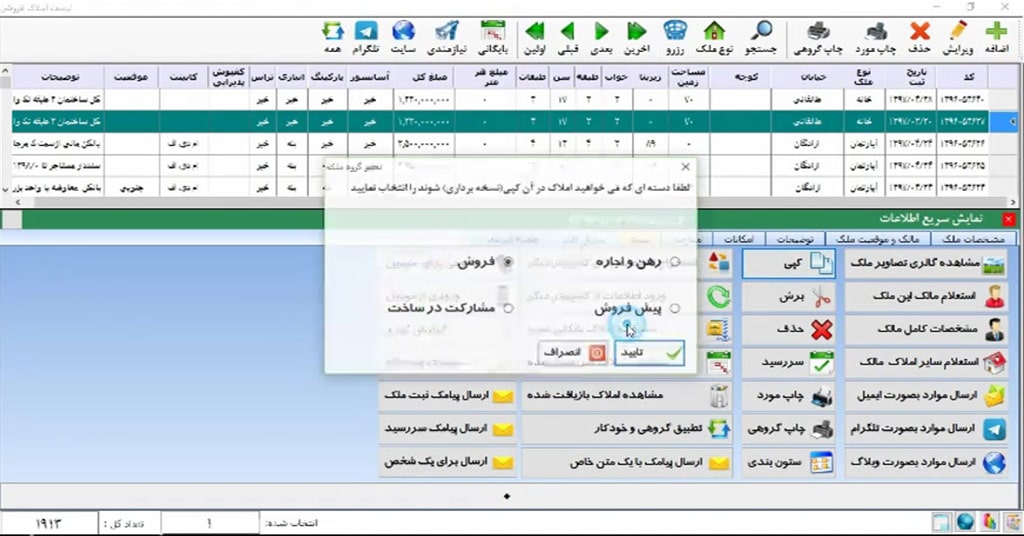Select the رهن و اجاره radio option

(x=675, y=262)
